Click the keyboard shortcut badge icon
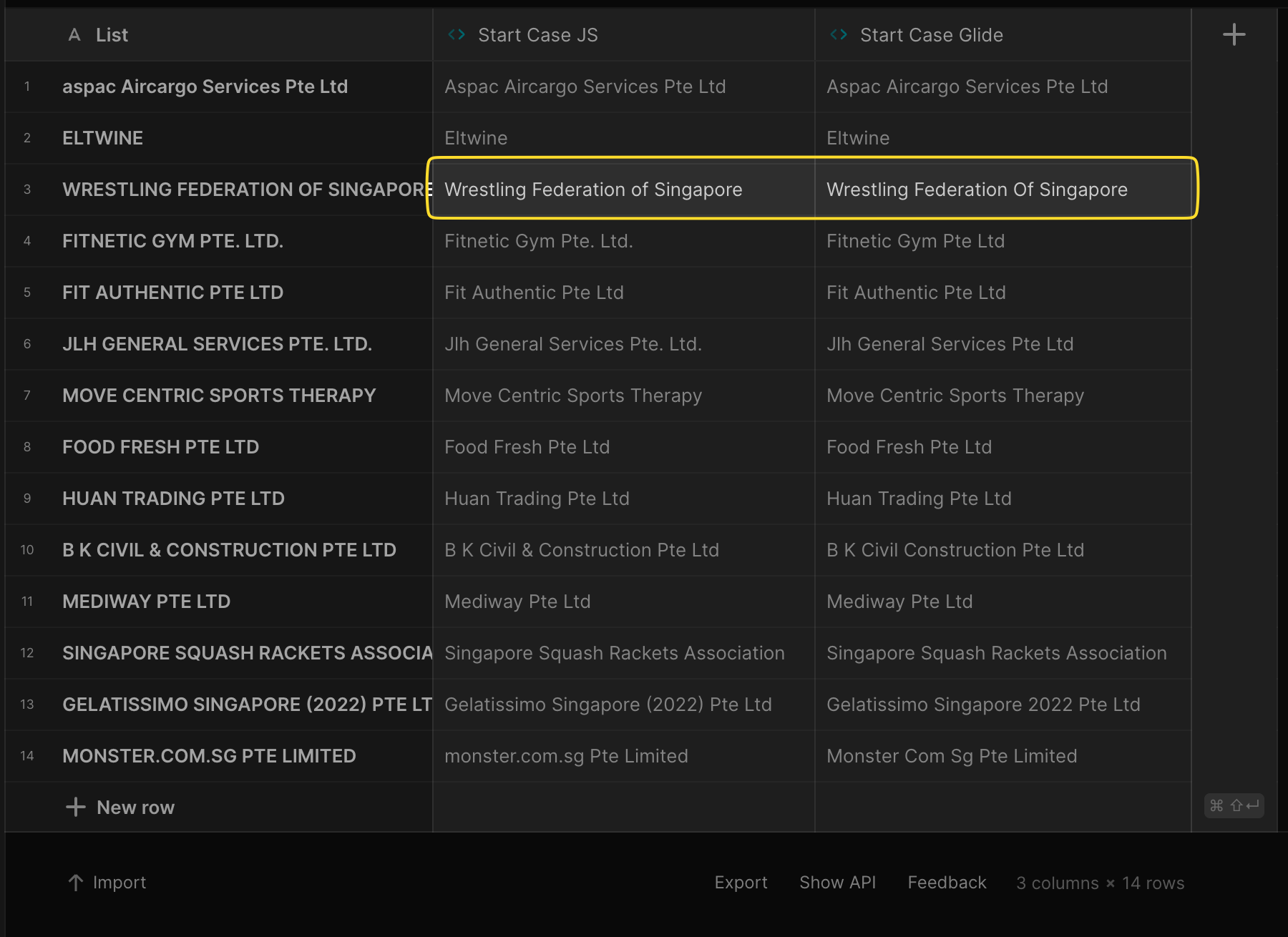 coord(1234,805)
